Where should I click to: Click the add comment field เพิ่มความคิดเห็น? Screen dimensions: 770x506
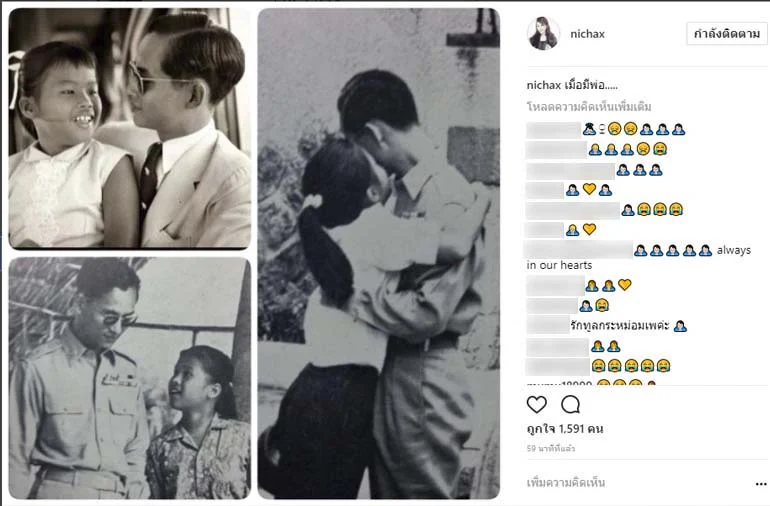tap(566, 483)
